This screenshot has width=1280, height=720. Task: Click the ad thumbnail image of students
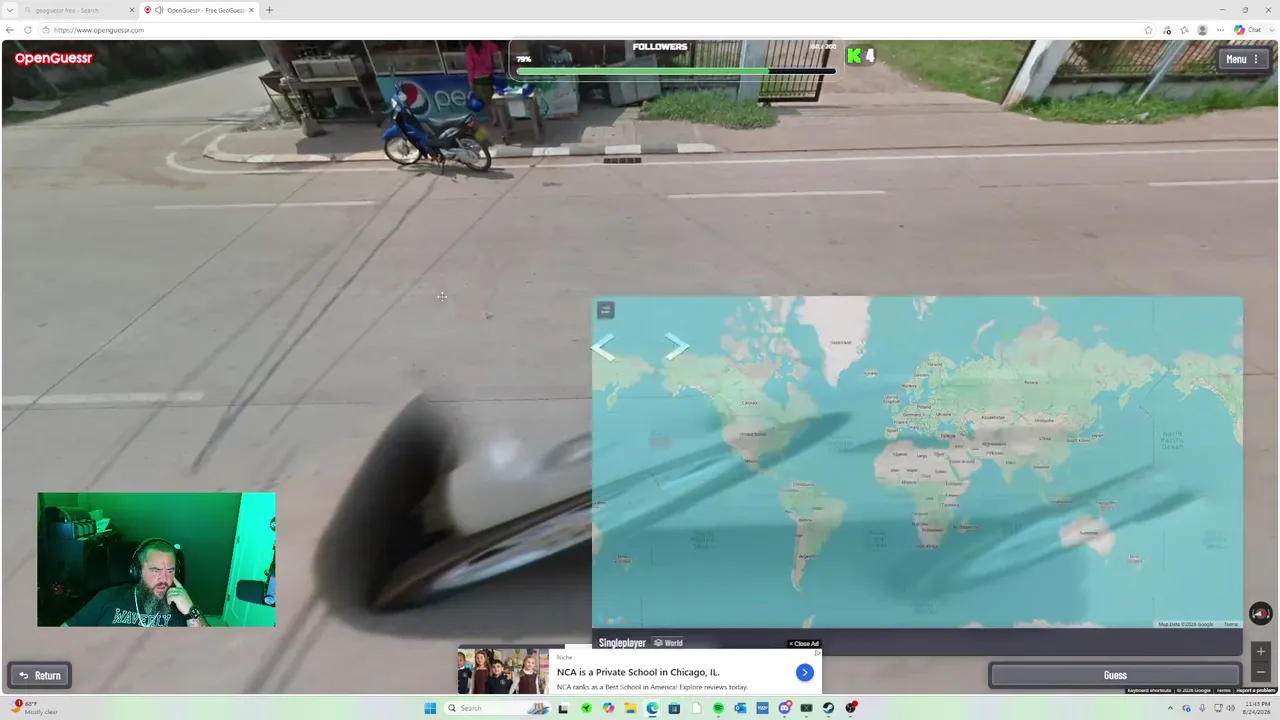[503, 671]
